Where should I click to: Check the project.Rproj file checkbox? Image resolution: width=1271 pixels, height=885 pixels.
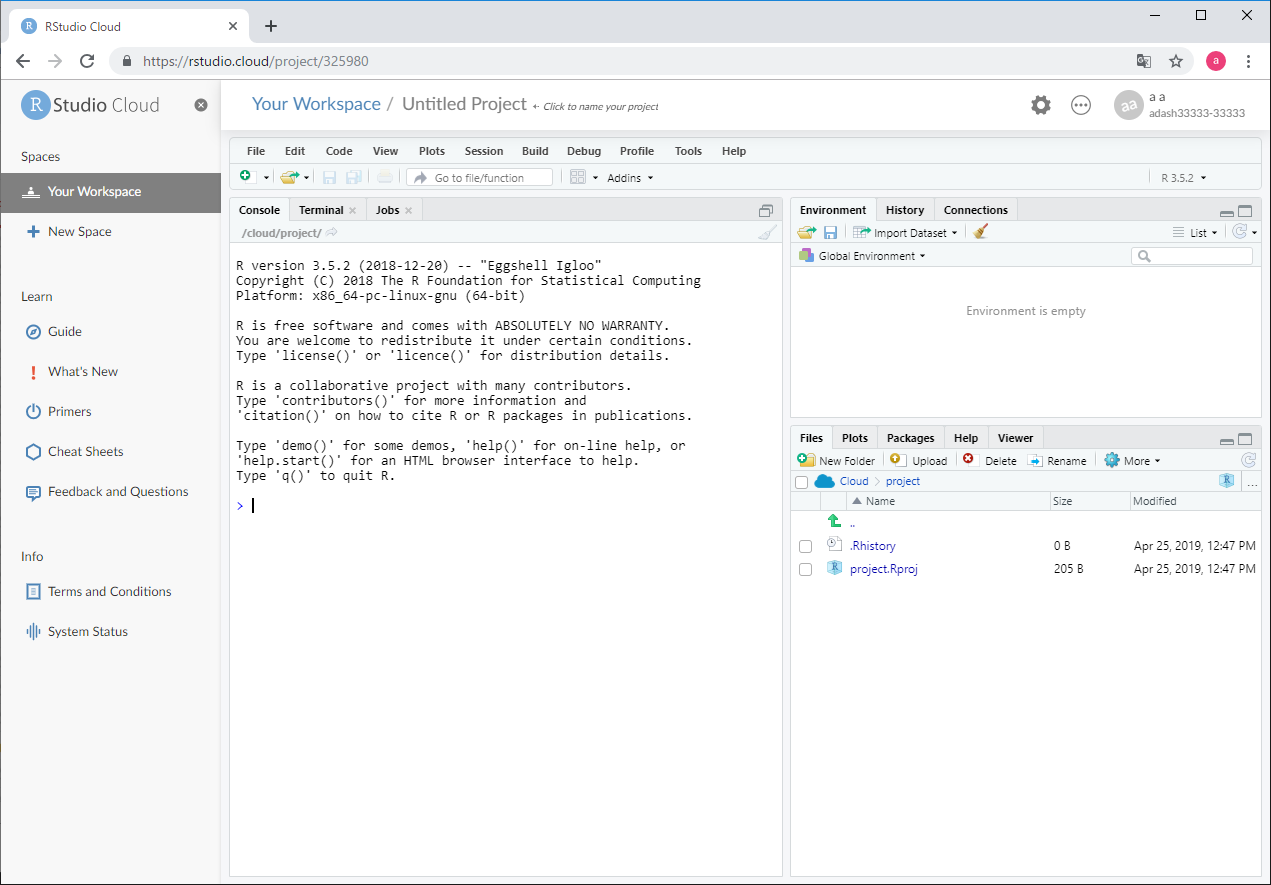[x=805, y=569]
